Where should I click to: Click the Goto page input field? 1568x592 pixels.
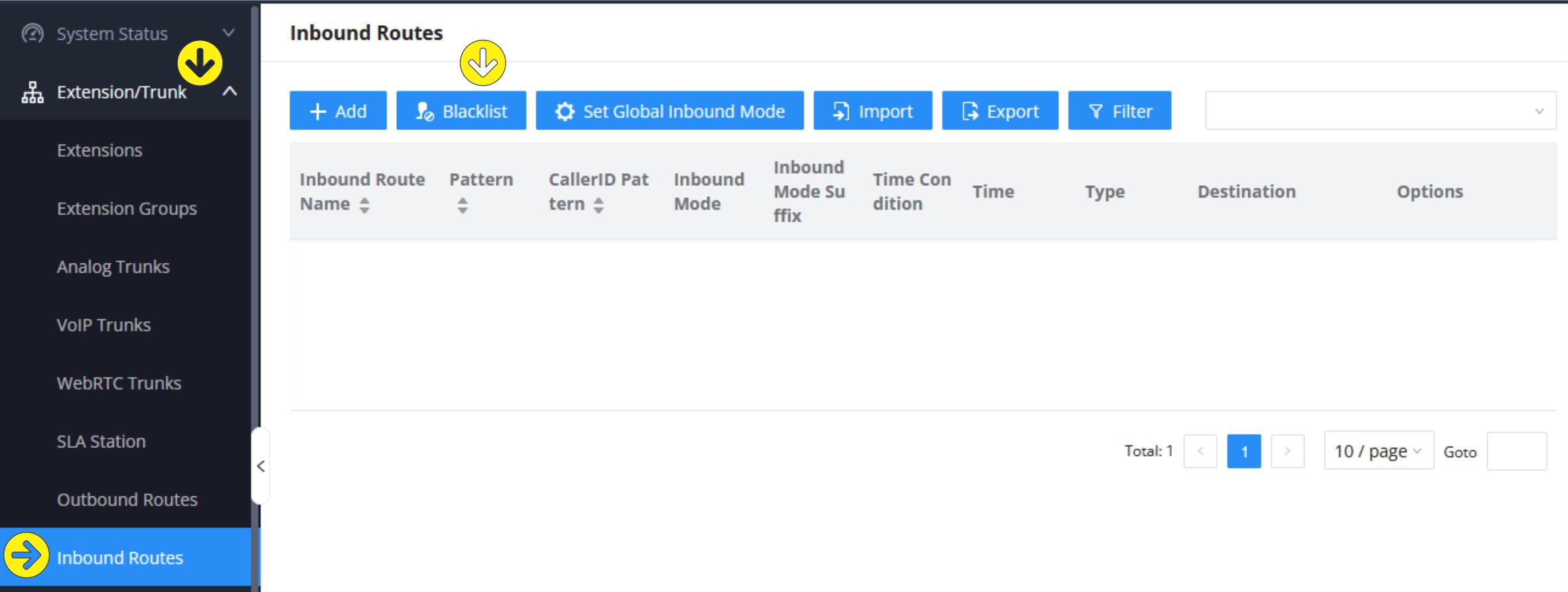tap(1516, 451)
